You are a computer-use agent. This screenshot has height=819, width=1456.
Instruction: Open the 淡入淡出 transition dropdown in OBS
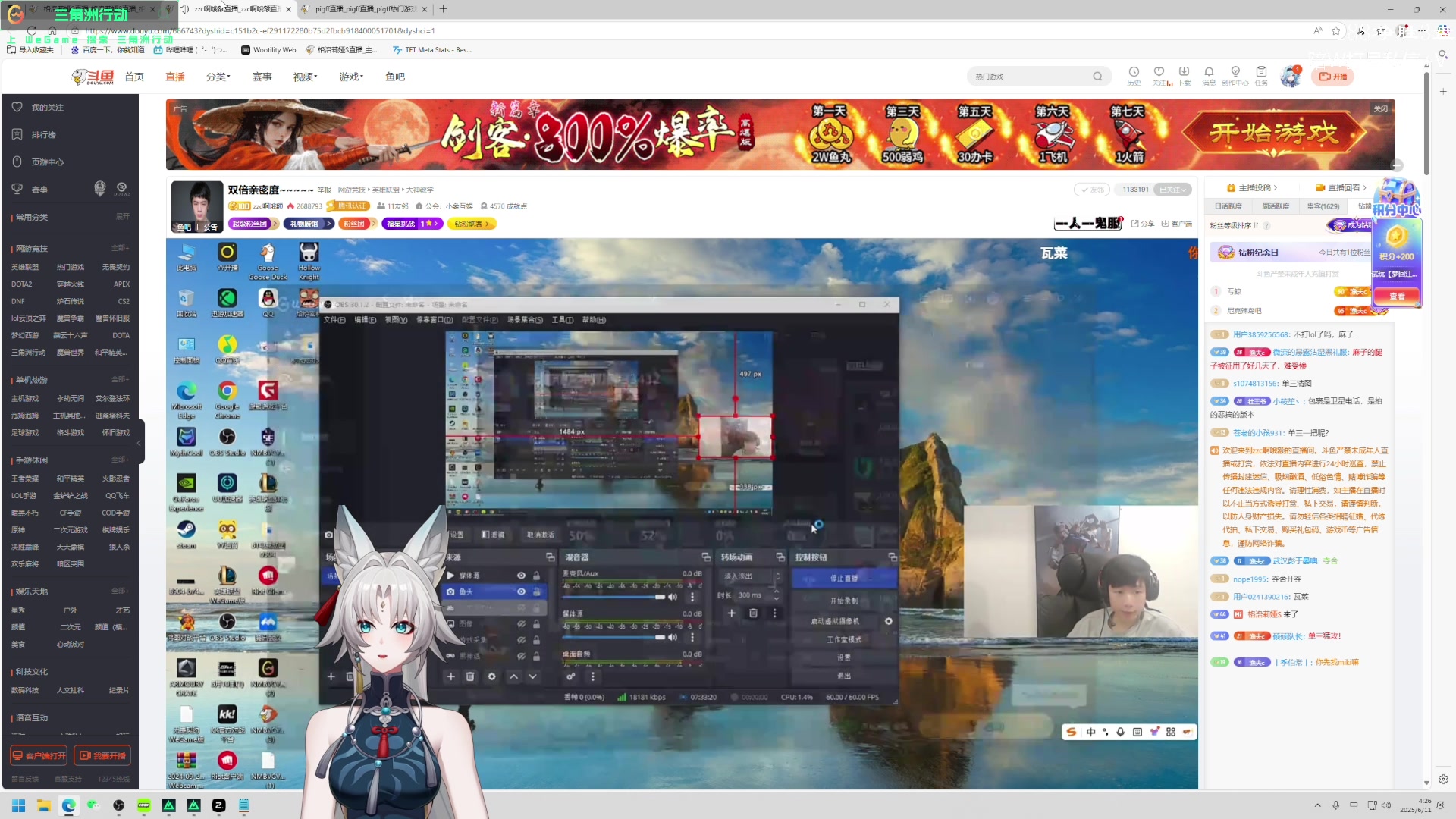coord(750,576)
